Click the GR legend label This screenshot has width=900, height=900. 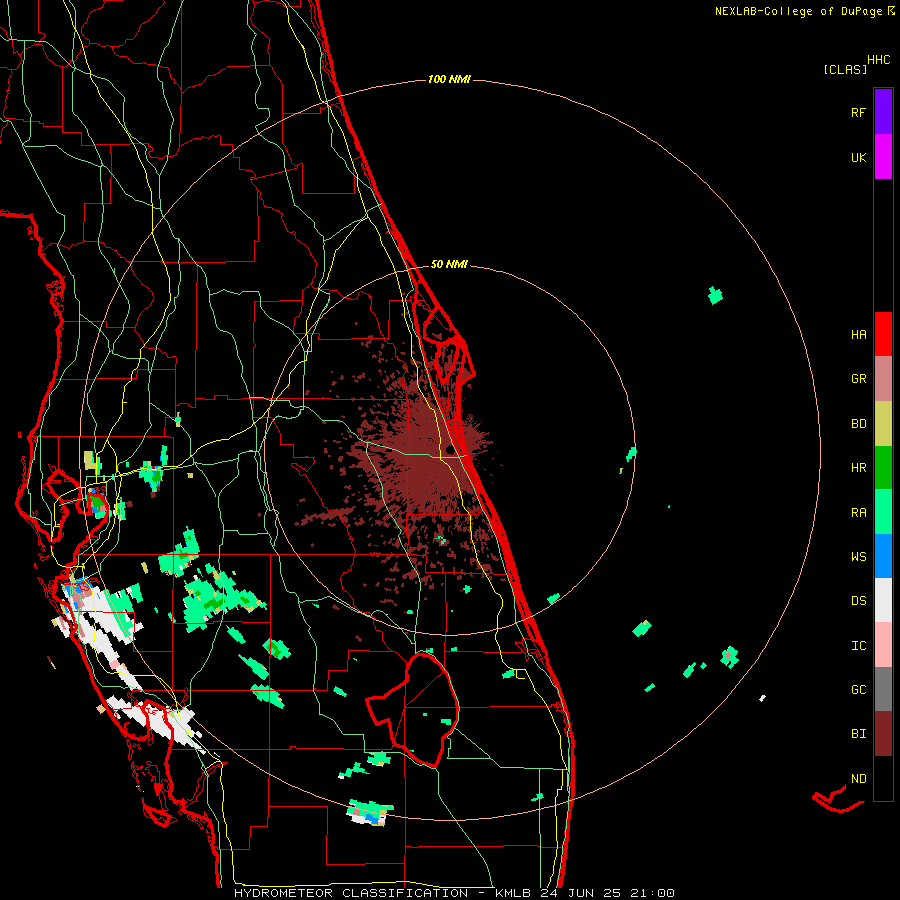coord(858,379)
